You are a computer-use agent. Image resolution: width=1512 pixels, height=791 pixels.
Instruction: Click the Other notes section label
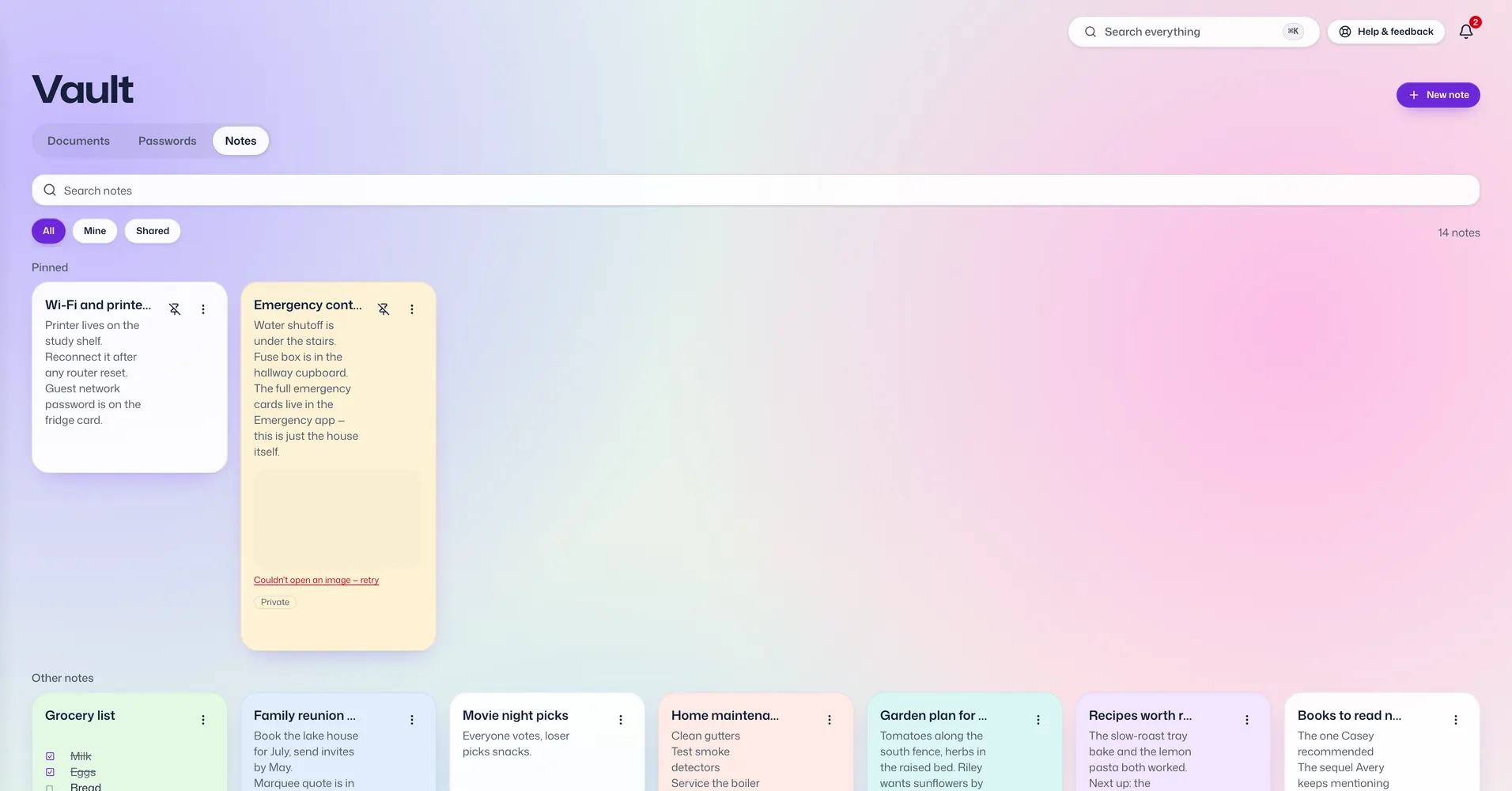tap(62, 678)
